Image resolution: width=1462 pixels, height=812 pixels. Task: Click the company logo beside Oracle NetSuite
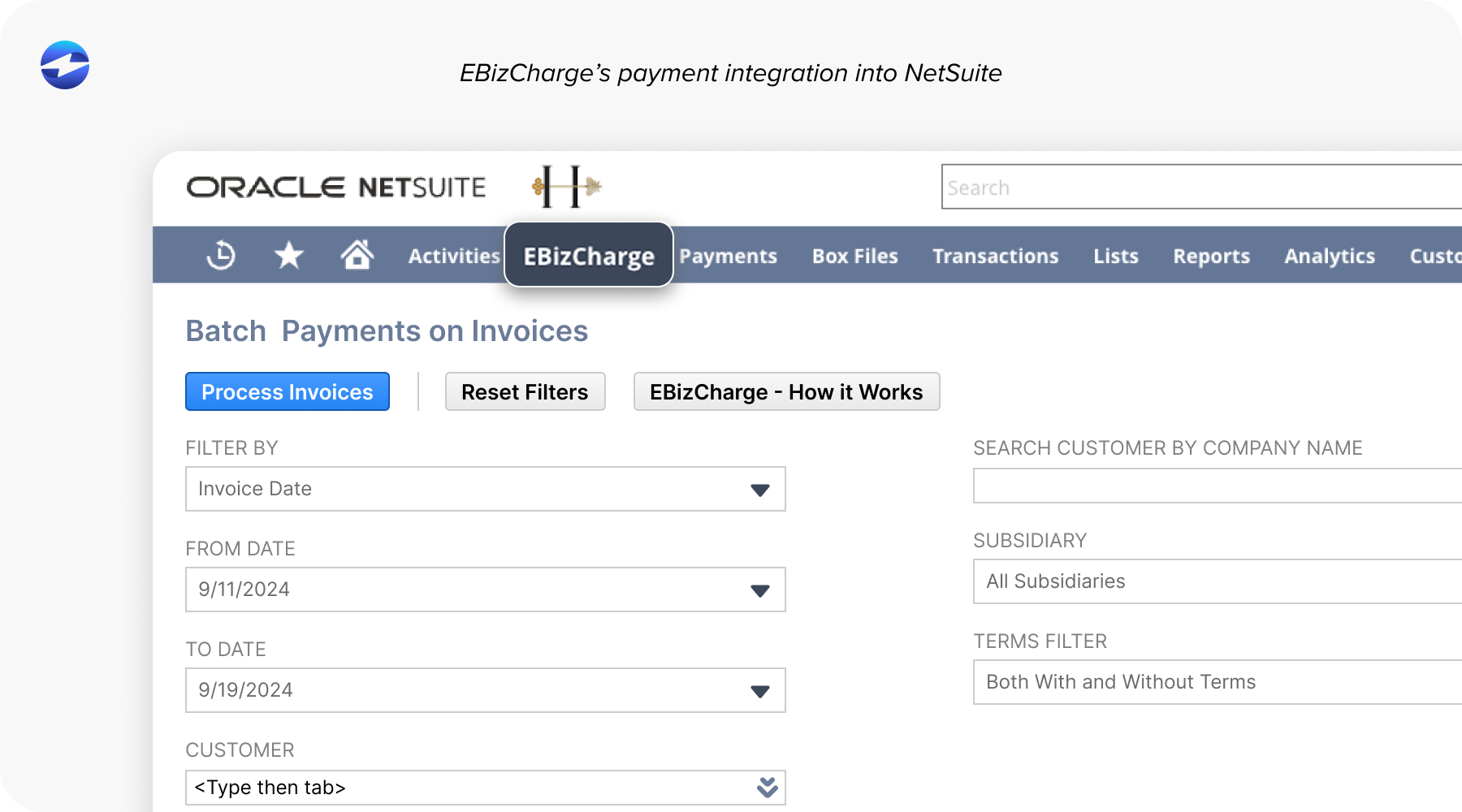click(x=566, y=185)
